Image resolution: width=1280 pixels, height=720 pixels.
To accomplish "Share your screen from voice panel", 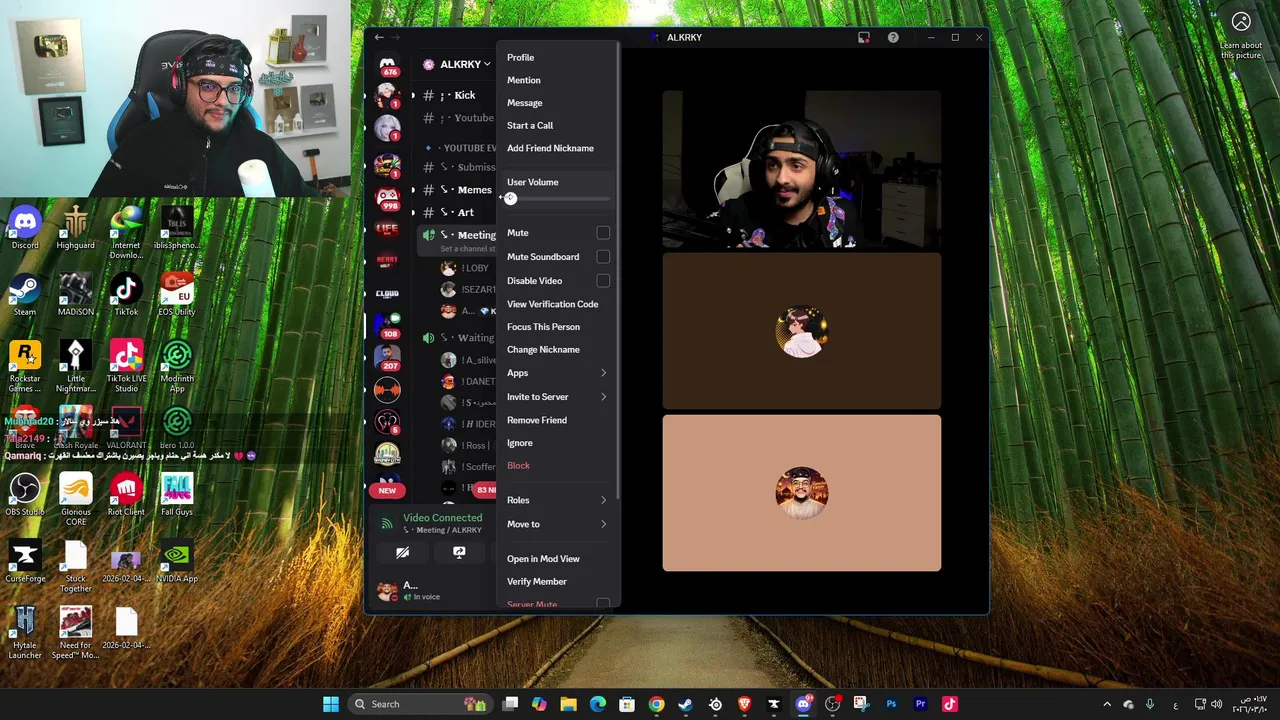I will point(459,552).
